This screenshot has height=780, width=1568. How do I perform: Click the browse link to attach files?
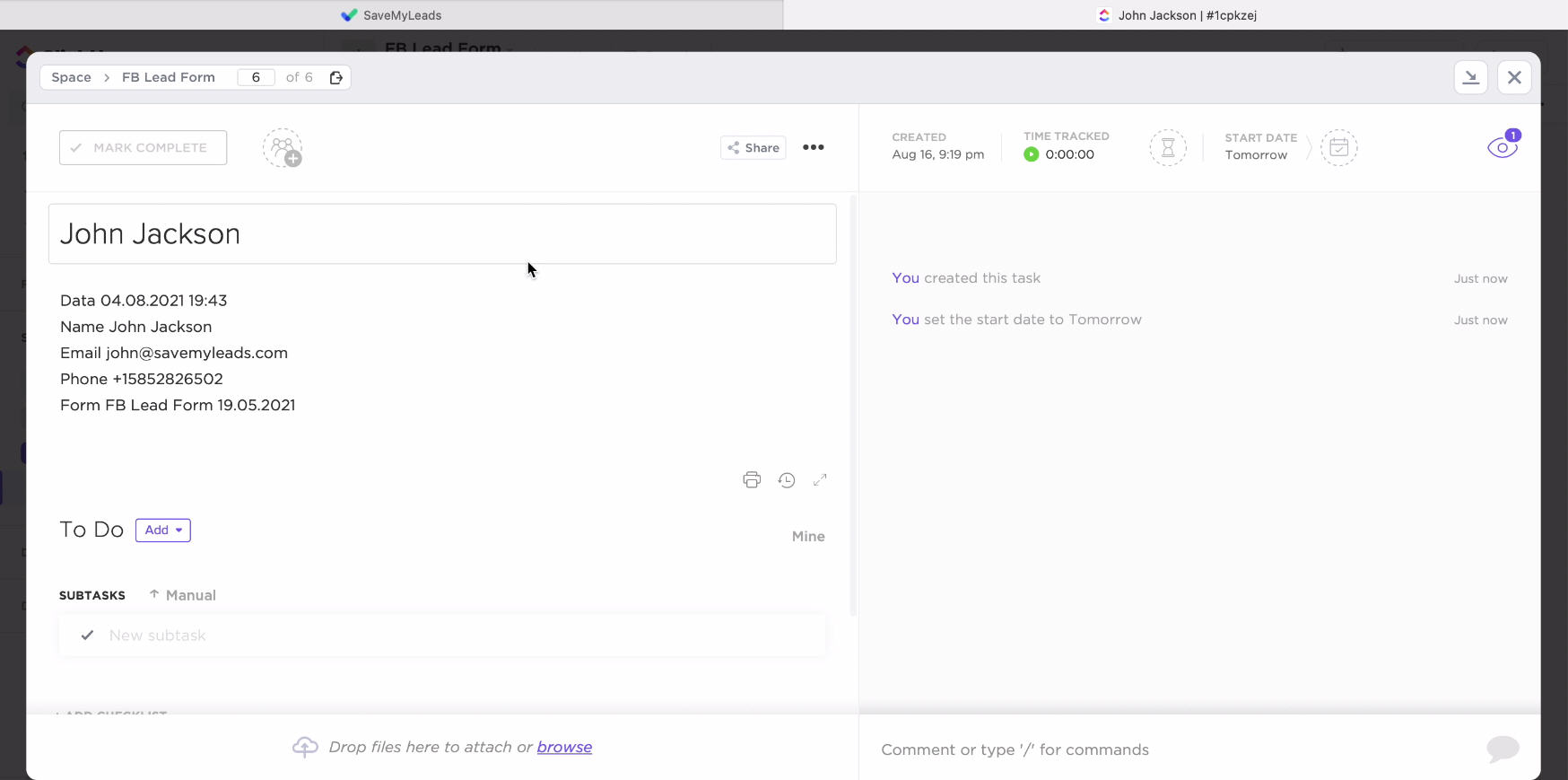(x=564, y=747)
